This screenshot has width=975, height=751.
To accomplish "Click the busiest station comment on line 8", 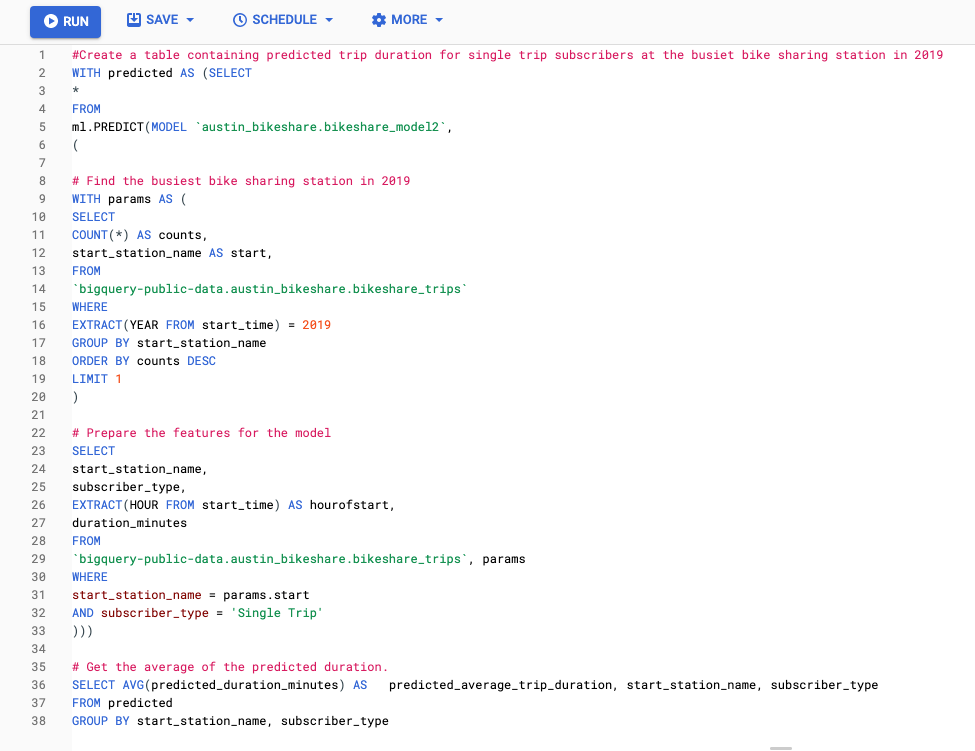I will [240, 180].
